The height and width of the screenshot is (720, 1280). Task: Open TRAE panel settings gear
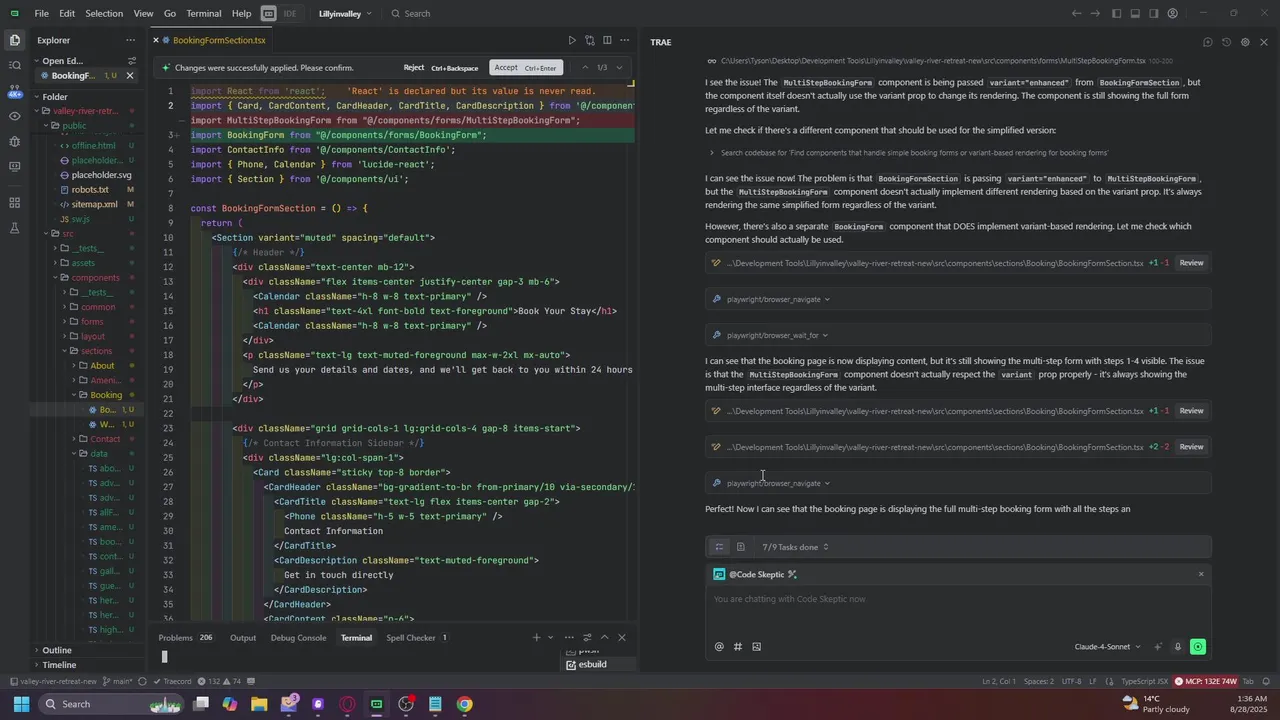coord(1245,42)
